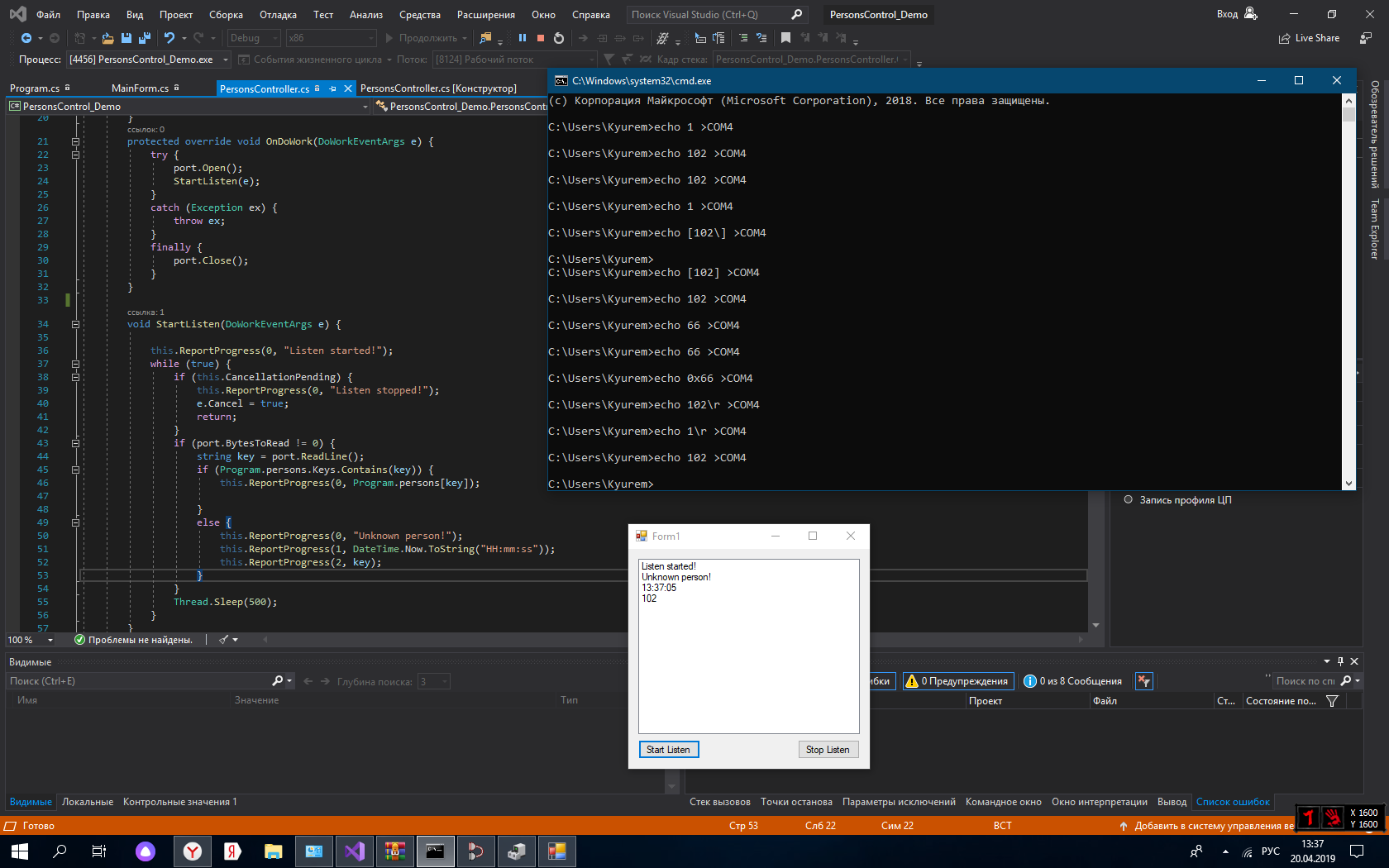The image size is (1389, 868).
Task: Open notification center in taskbar
Action: coord(1357,851)
